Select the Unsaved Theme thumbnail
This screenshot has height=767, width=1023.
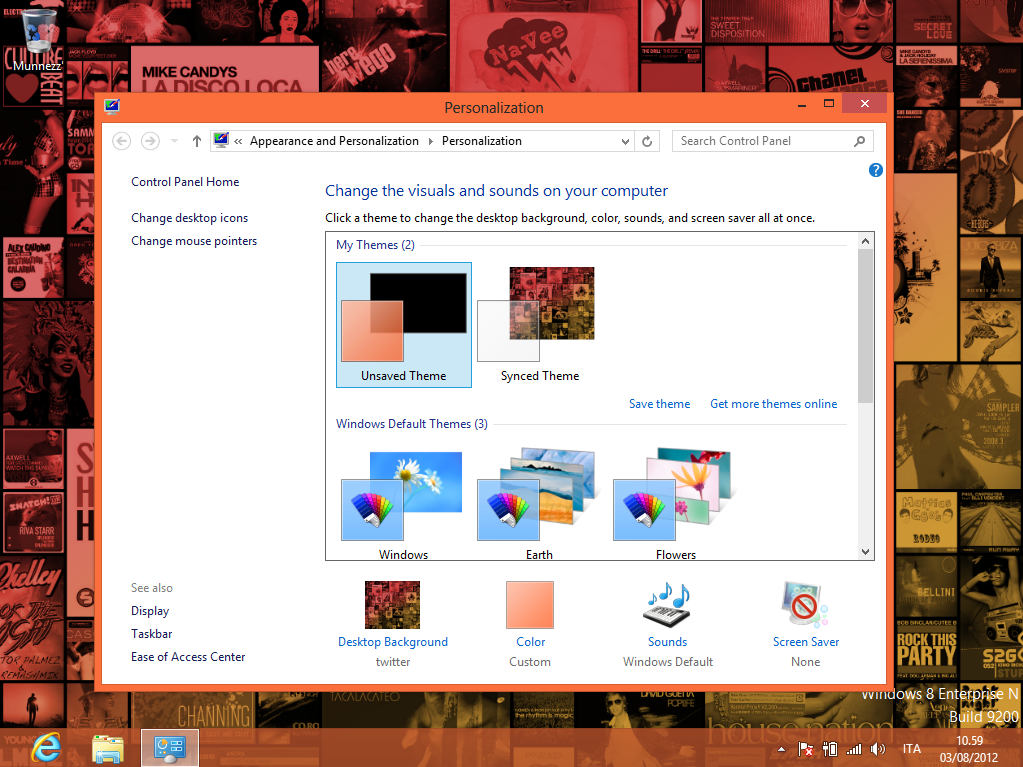coord(404,325)
